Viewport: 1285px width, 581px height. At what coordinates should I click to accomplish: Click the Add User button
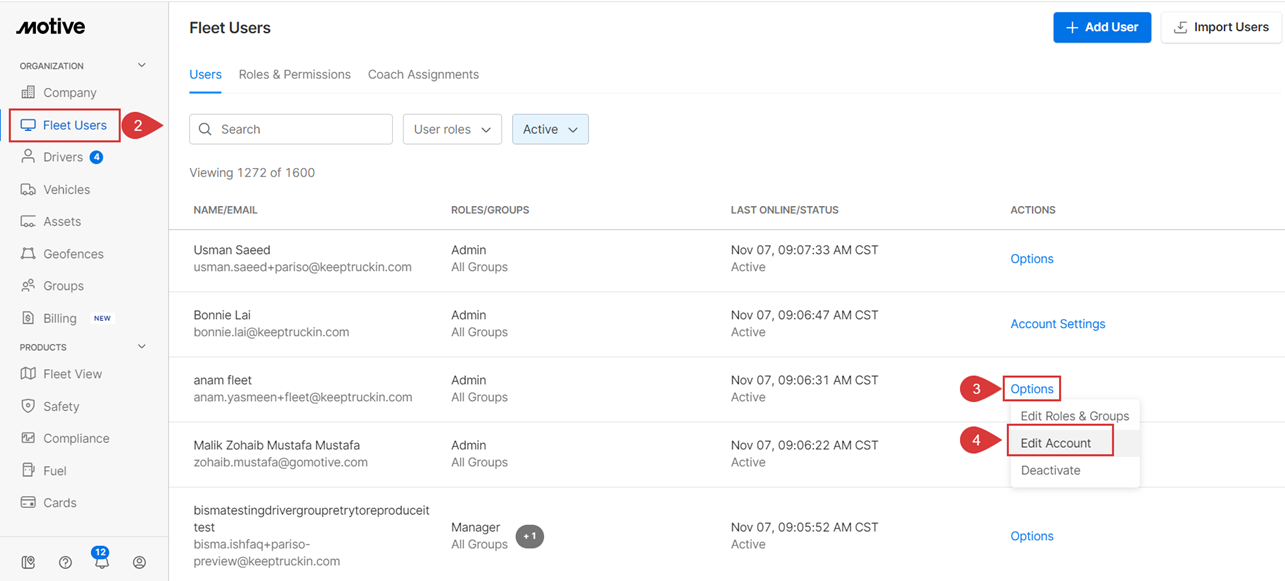[x=1102, y=27]
